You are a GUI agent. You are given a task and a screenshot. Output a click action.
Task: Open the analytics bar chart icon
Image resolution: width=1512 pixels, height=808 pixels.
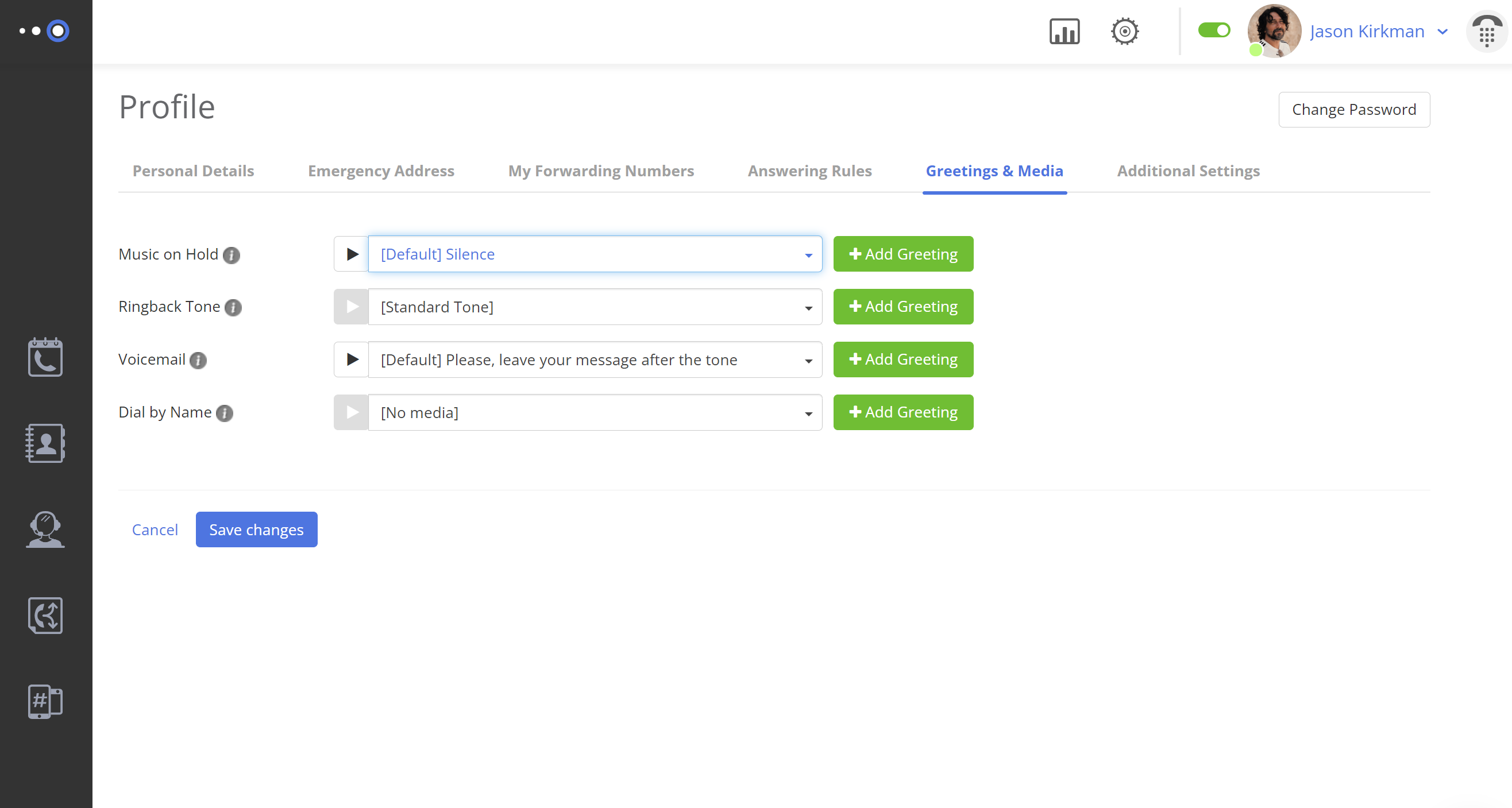1064,31
